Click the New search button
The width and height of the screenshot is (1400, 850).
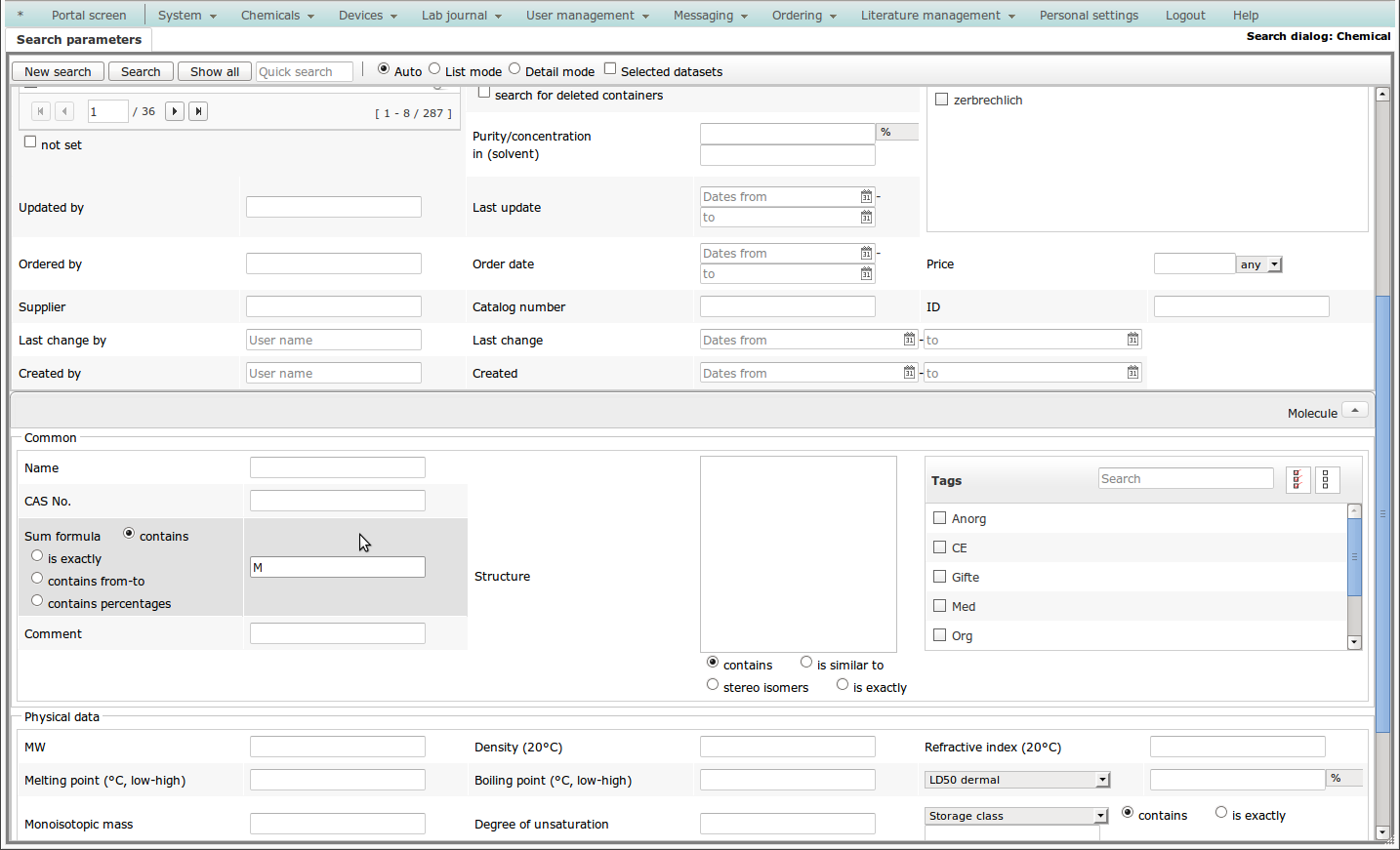click(58, 72)
